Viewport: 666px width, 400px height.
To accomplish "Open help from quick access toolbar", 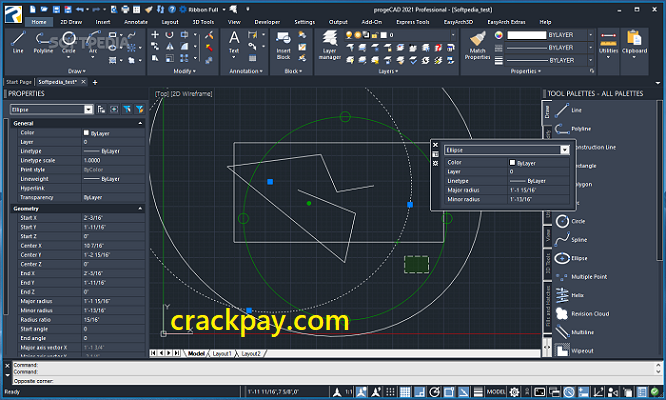I will [x=172, y=9].
